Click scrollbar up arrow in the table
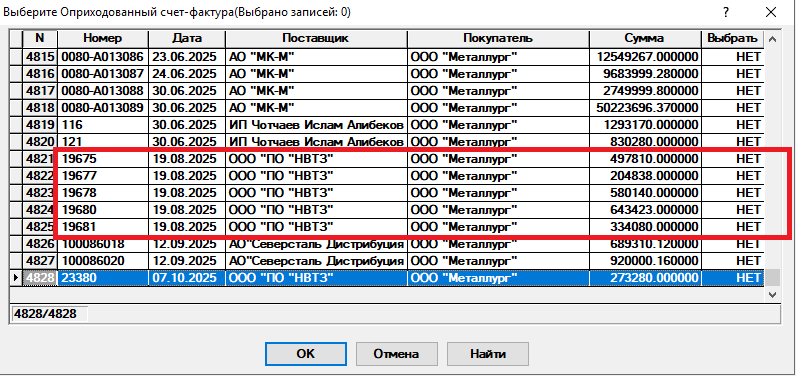This screenshot has width=796, height=376. (x=772, y=39)
